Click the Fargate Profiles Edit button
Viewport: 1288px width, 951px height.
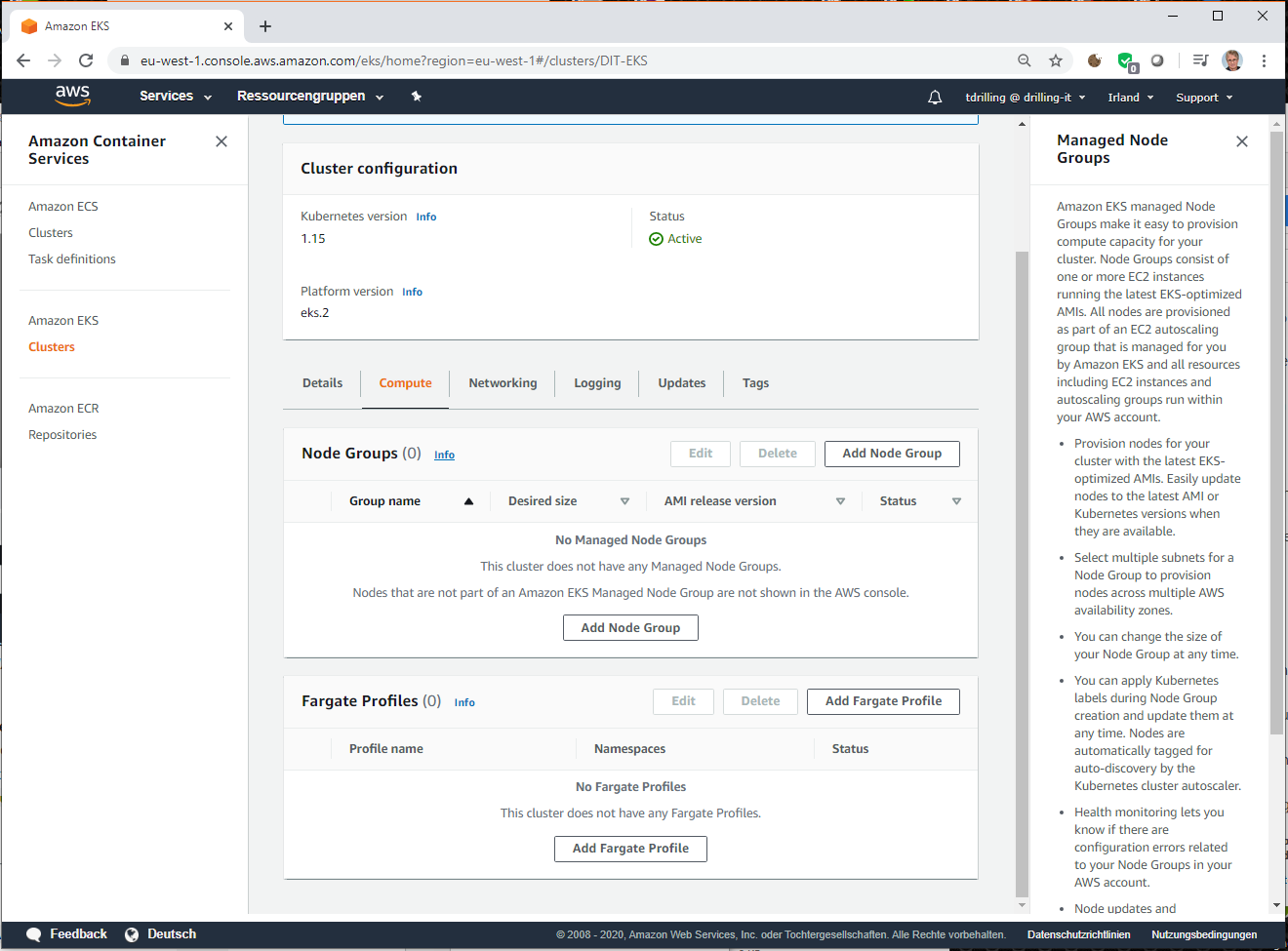(683, 701)
